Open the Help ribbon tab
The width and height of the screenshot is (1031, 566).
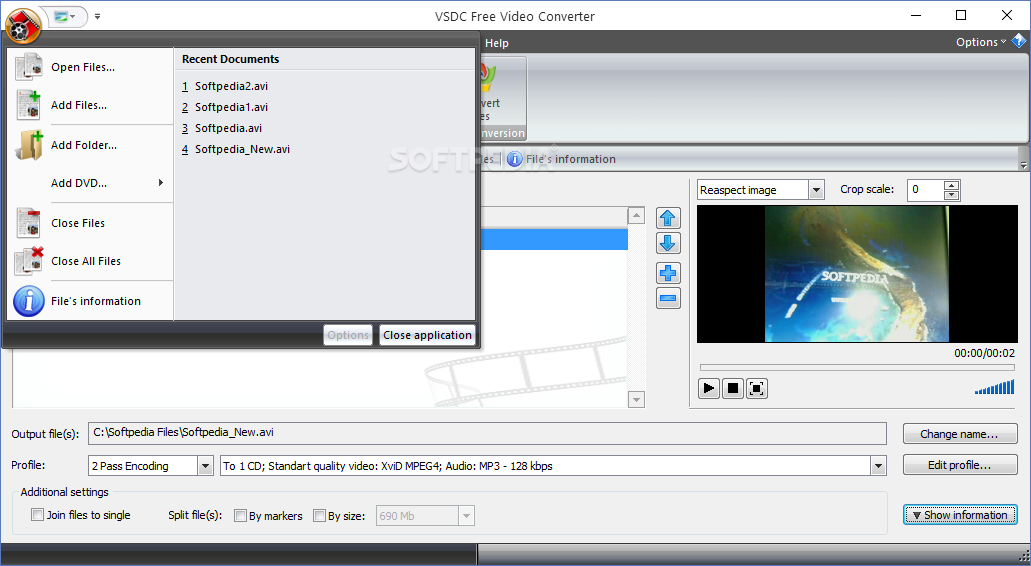496,43
